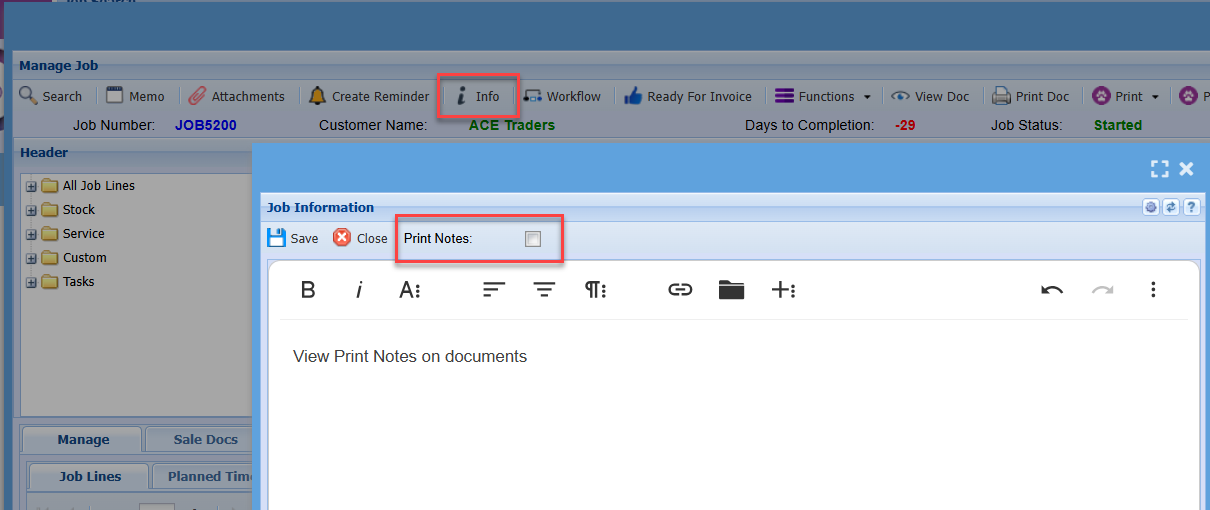Undo the last edit
The image size is (1210, 510).
(x=1052, y=290)
